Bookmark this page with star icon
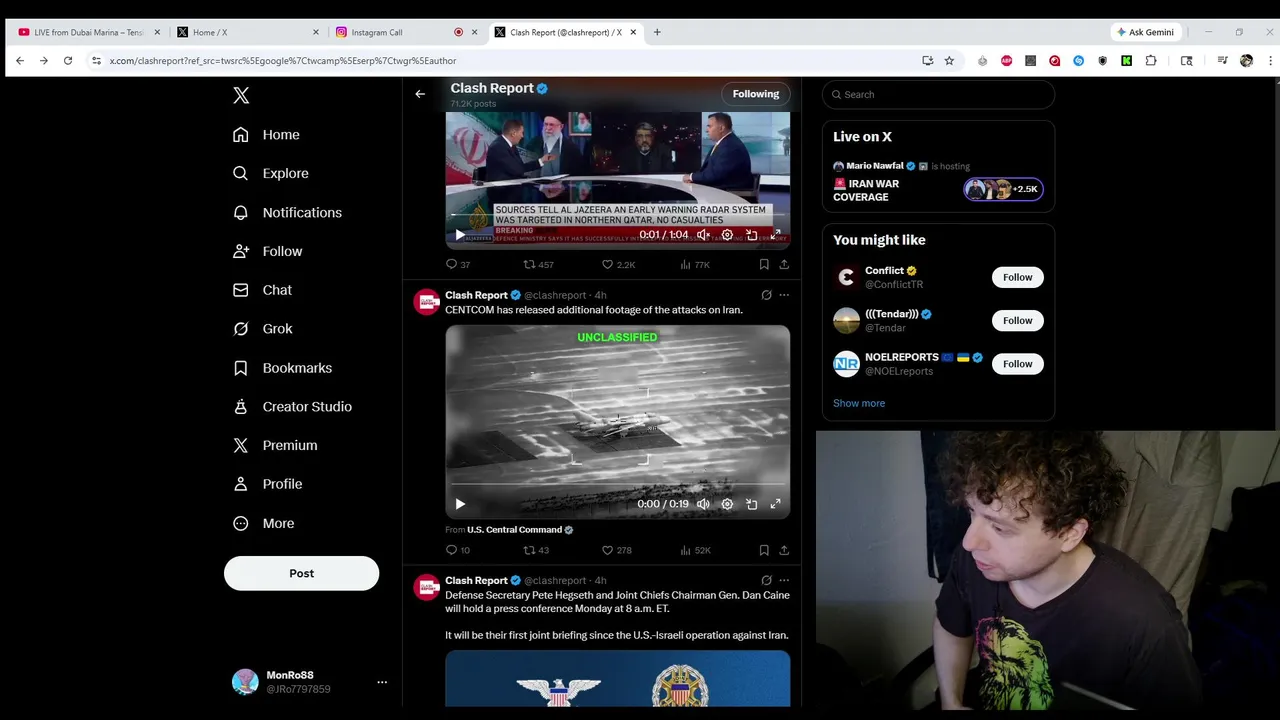 pyautogui.click(x=949, y=61)
